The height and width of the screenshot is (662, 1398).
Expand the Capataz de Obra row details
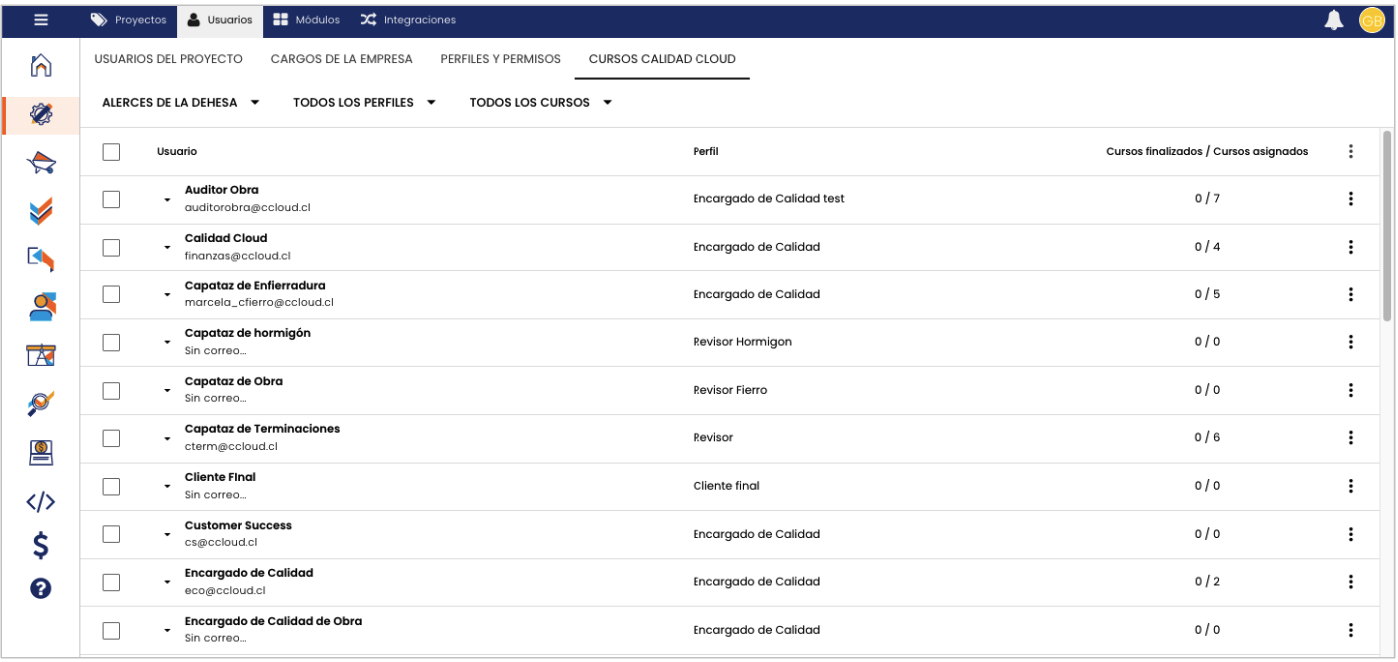(x=168, y=391)
